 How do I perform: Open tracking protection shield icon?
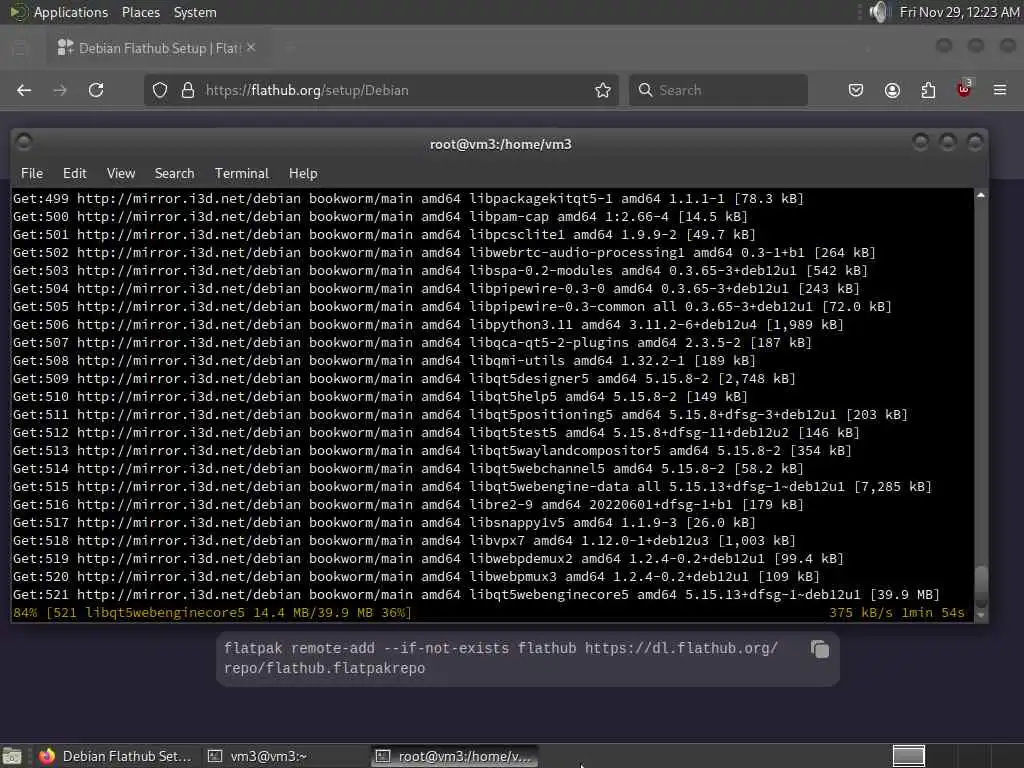click(x=160, y=90)
